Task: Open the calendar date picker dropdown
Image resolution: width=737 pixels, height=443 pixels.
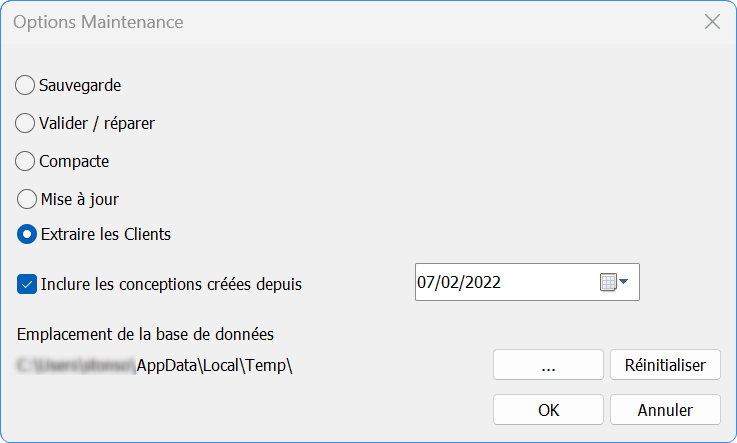Action: coord(614,283)
